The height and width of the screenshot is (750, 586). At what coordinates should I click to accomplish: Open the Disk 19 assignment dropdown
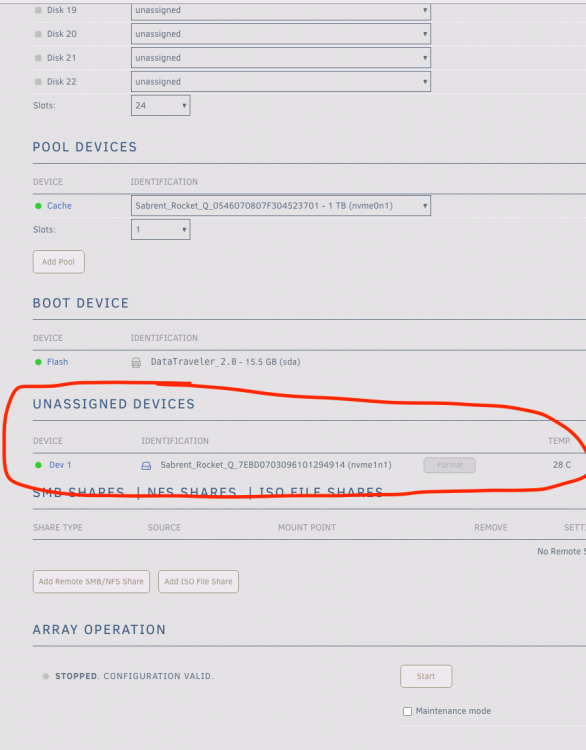tap(281, 11)
